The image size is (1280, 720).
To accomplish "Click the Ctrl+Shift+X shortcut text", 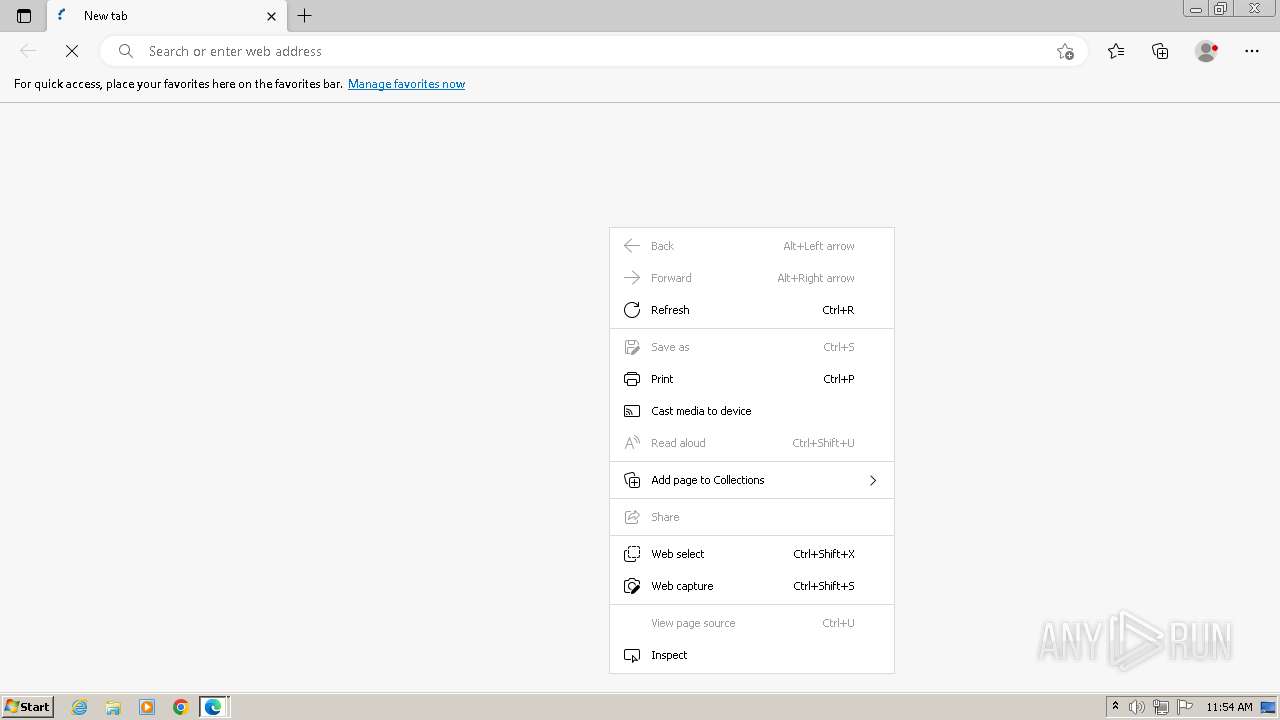I will point(824,554).
